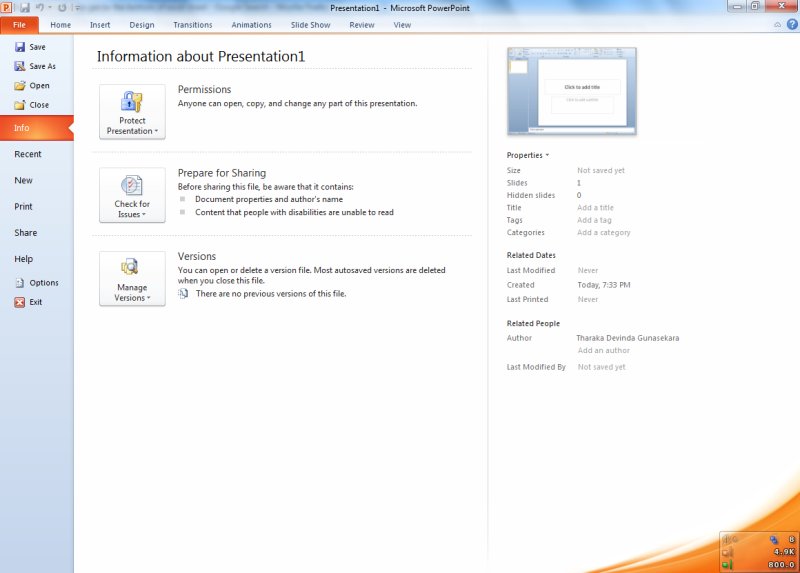Open Help in the backstage sidebar
This screenshot has height=573, width=800.
pyautogui.click(x=37, y=259)
